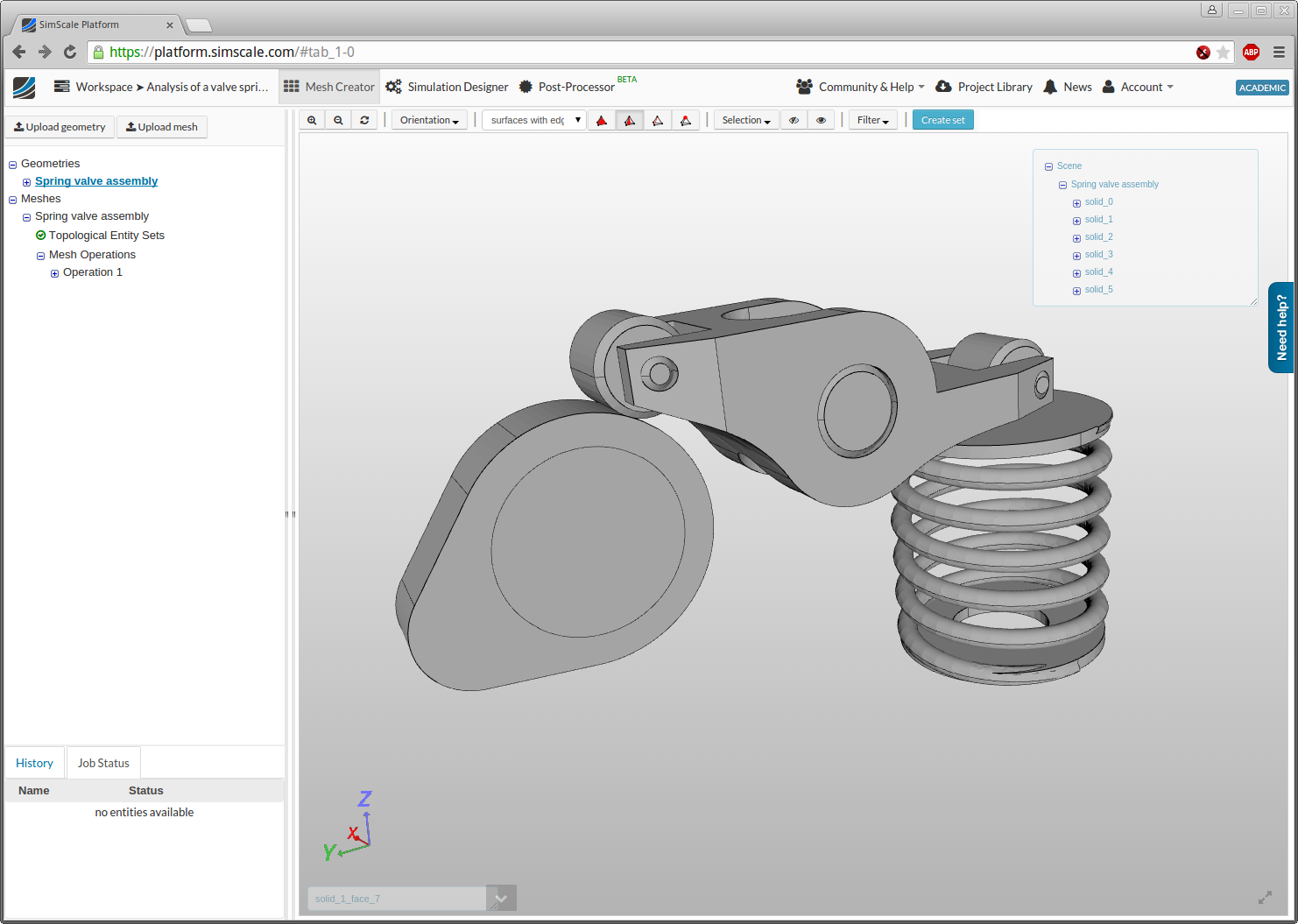Click the Upload geometry button
Screen dimensions: 1298x924
point(60,126)
